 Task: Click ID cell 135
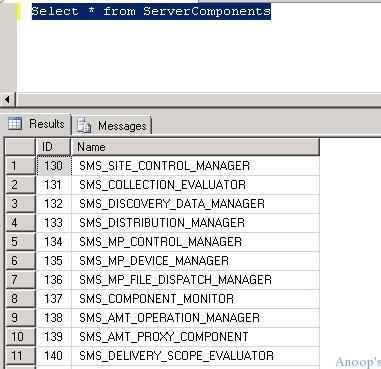point(54,261)
